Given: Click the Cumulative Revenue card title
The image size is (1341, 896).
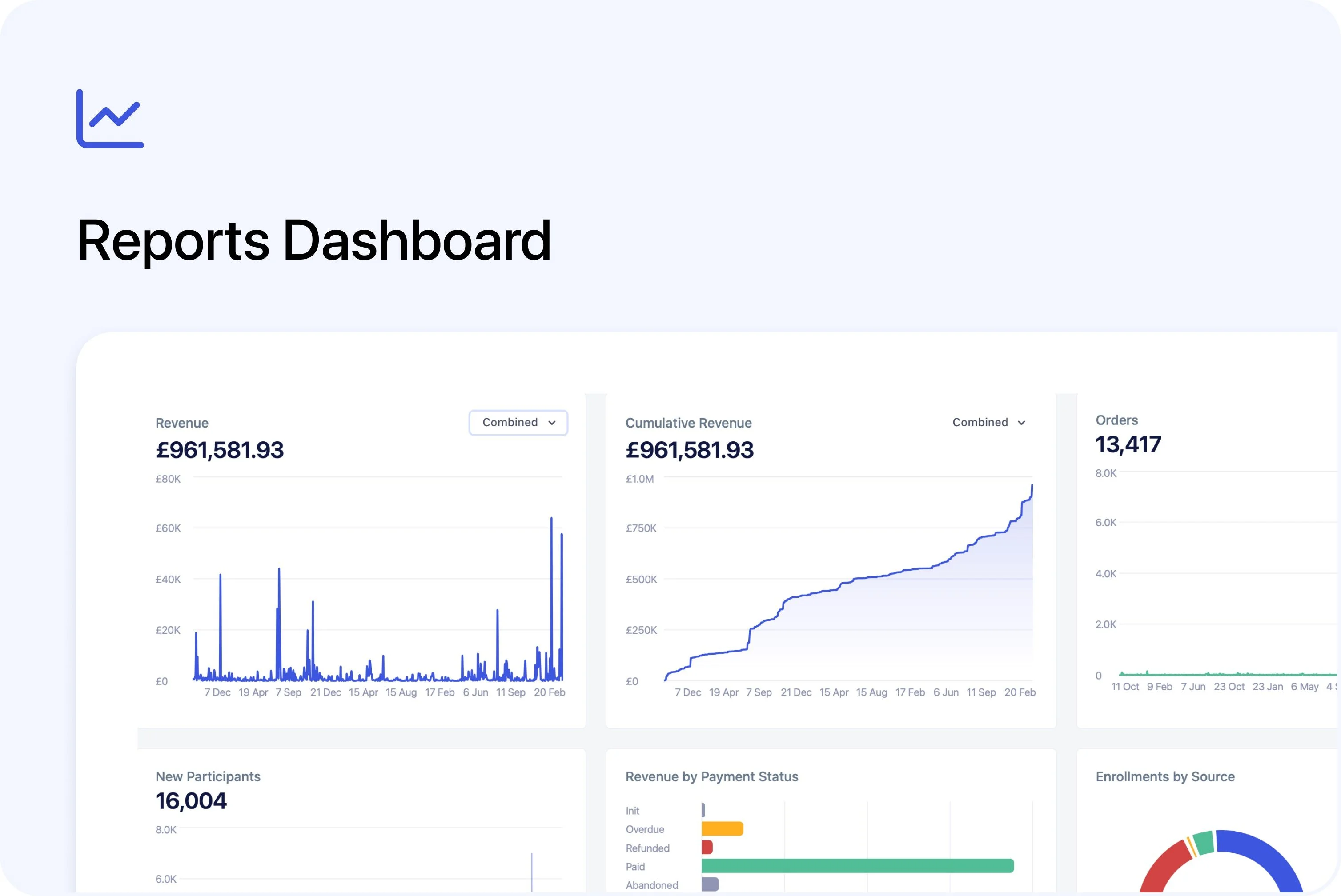Looking at the screenshot, I should point(688,423).
